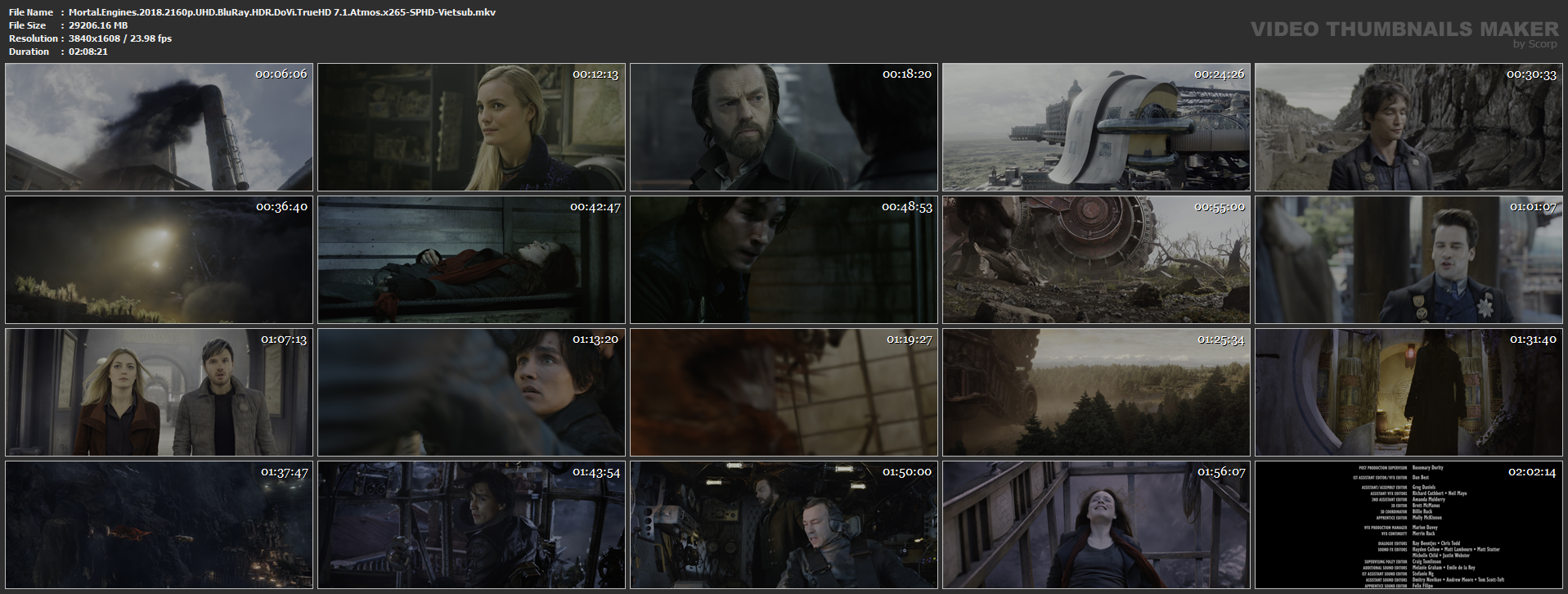The width and height of the screenshot is (1568, 594).
Task: Choose the thumbnail at 01:56:07
Action: pyautogui.click(x=1096, y=524)
